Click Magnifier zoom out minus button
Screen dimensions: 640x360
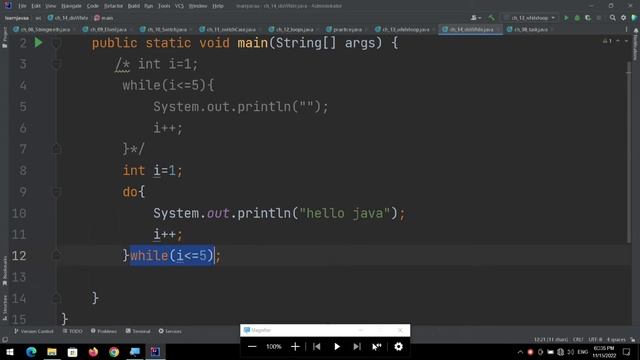pyautogui.click(x=252, y=347)
